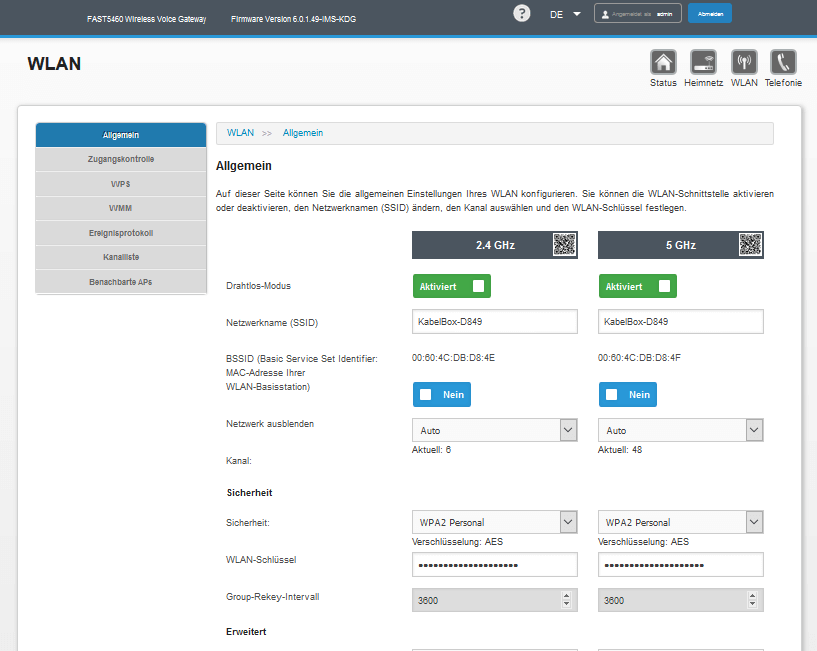The width and height of the screenshot is (817, 651).
Task: Show the 2.4 GHz QR code
Action: coord(565,244)
